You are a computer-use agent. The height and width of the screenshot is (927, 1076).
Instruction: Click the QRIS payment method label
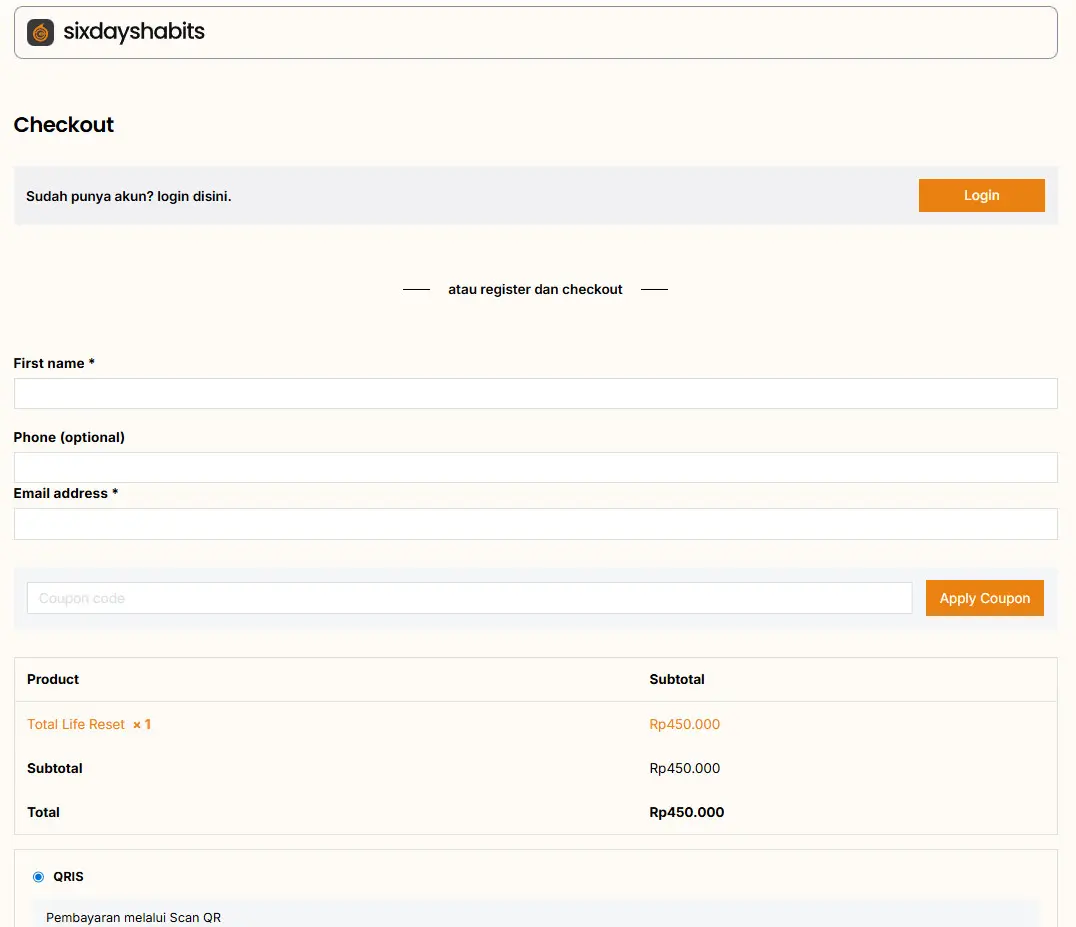68,877
